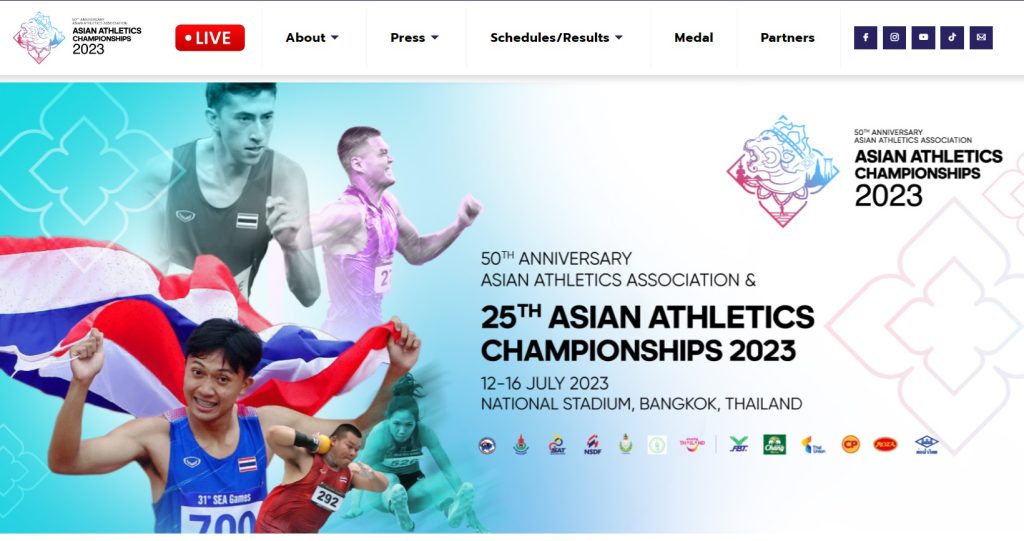This screenshot has height=541, width=1024.
Task: Open the TikTok social icon
Action: [952, 38]
